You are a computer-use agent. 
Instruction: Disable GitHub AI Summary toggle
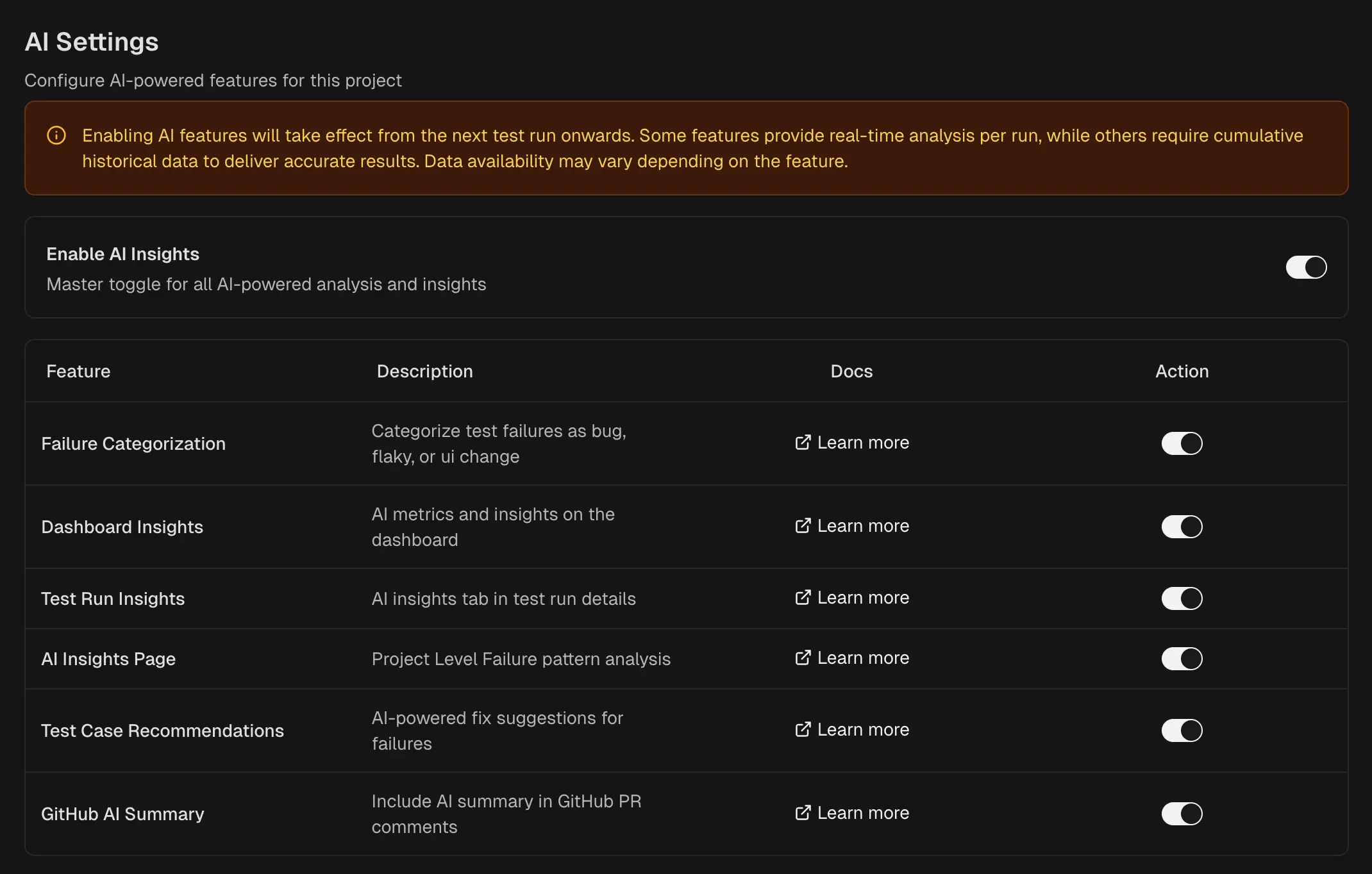1182,814
